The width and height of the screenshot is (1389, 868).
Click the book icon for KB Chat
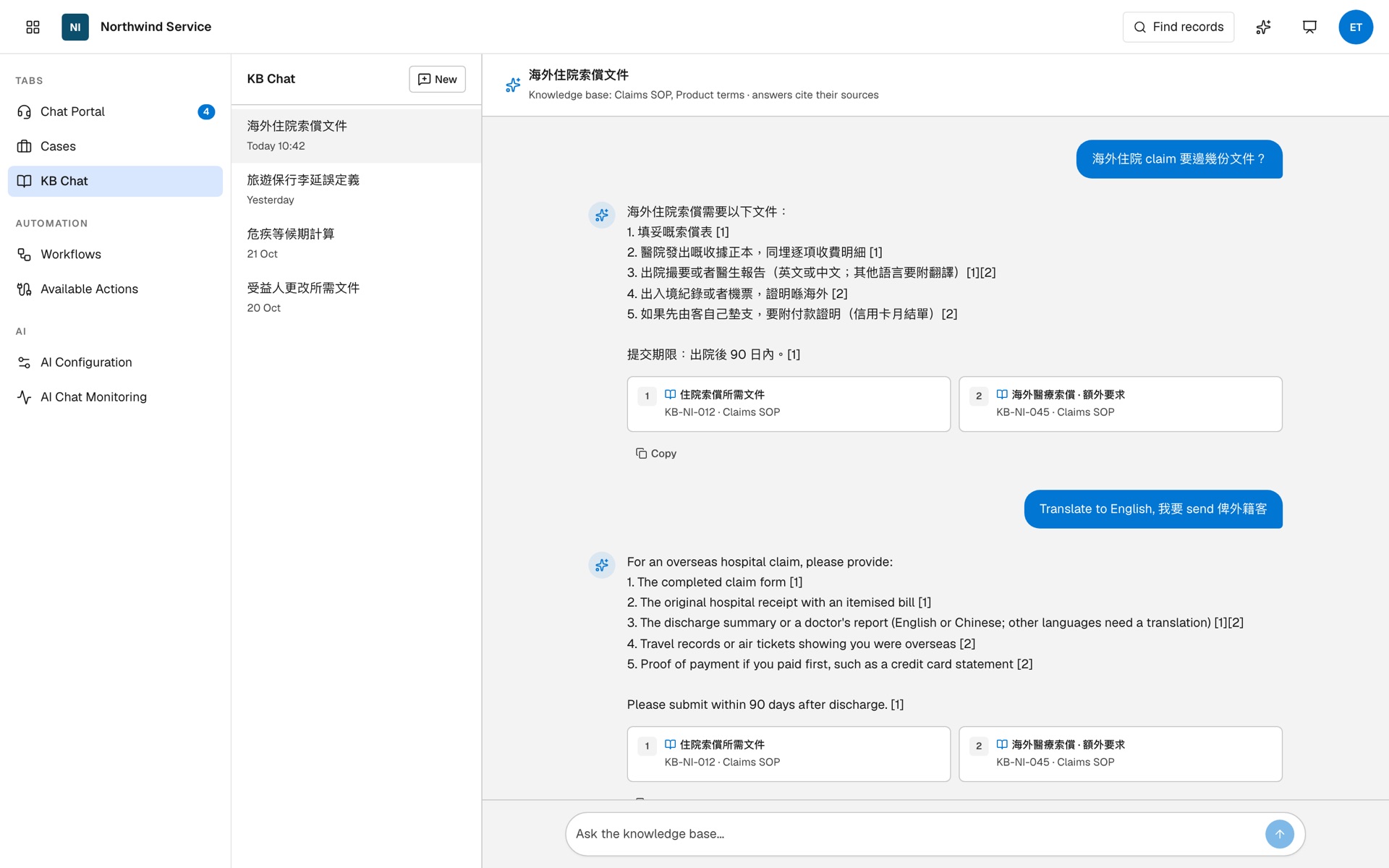(x=24, y=181)
